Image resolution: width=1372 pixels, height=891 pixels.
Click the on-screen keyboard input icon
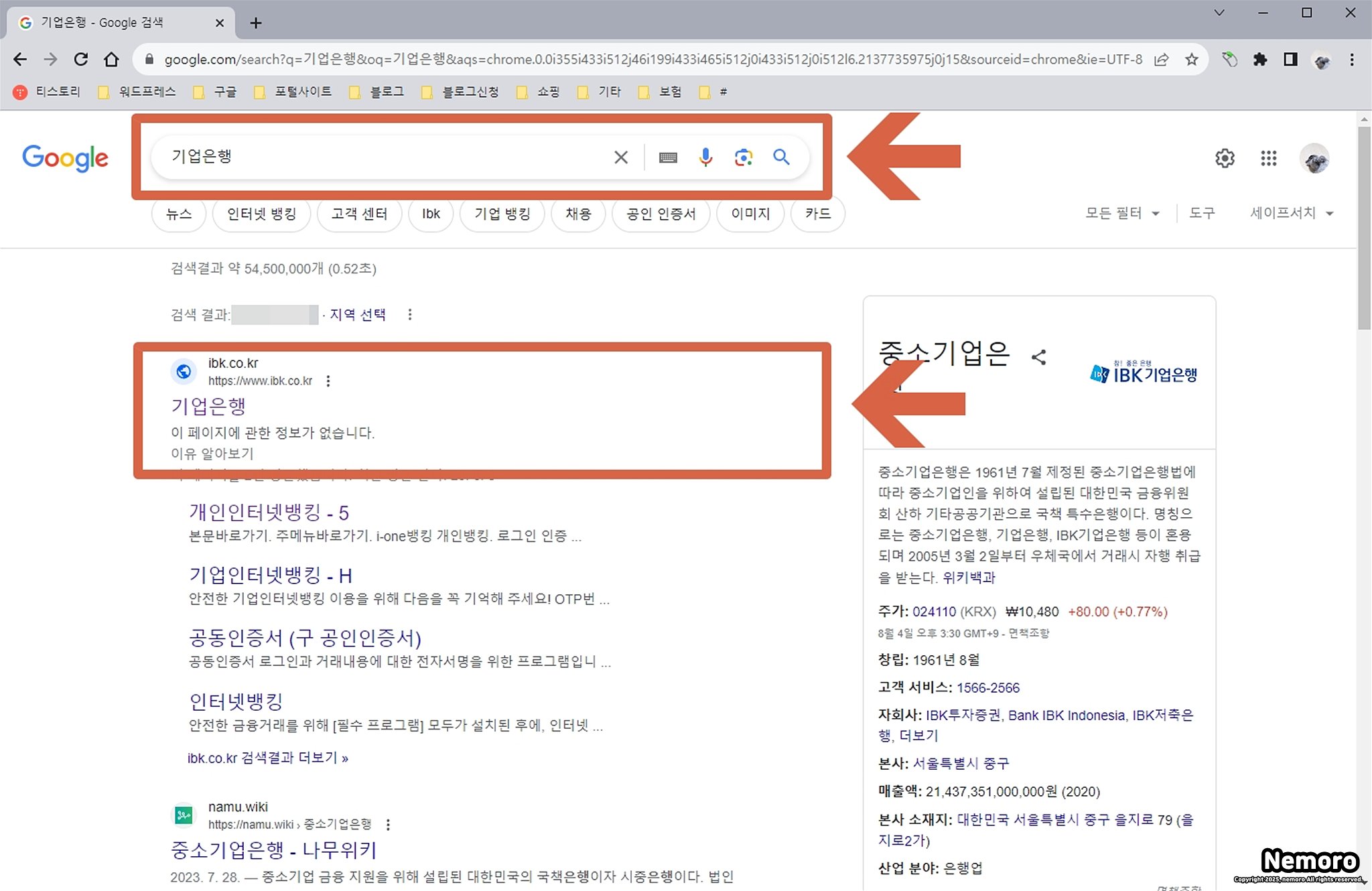click(667, 157)
